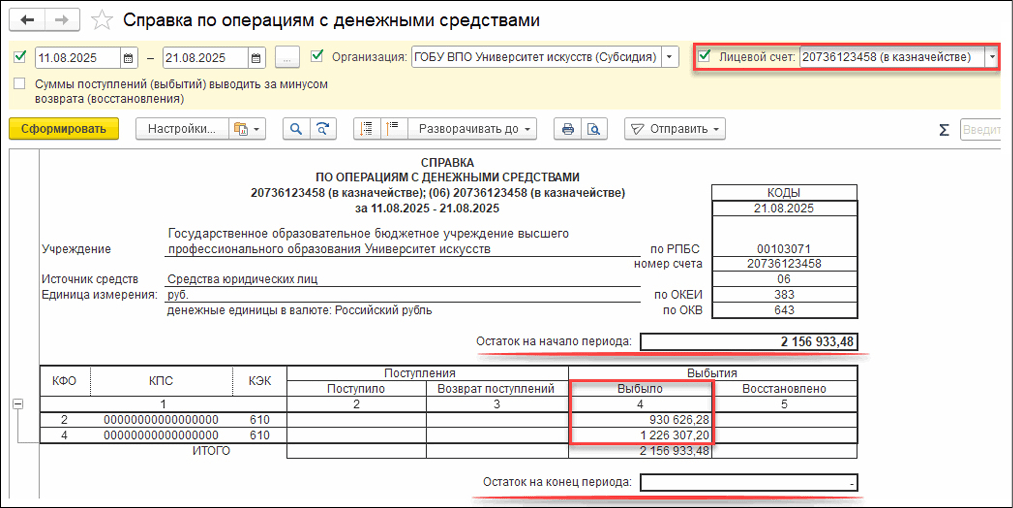Disable the Лицевой счет checkbox
This screenshot has height=508, width=1013.
pos(705,57)
